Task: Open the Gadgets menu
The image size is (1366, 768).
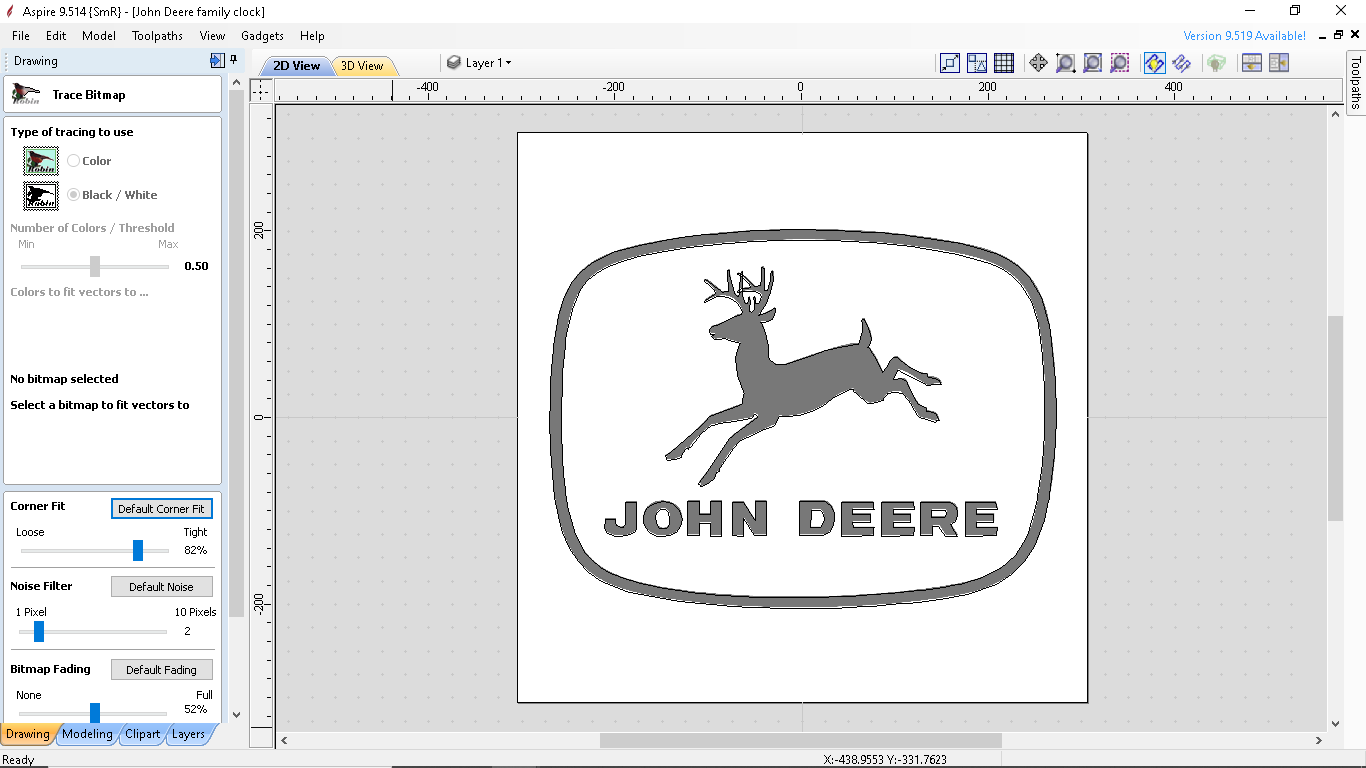Action: pyautogui.click(x=262, y=36)
